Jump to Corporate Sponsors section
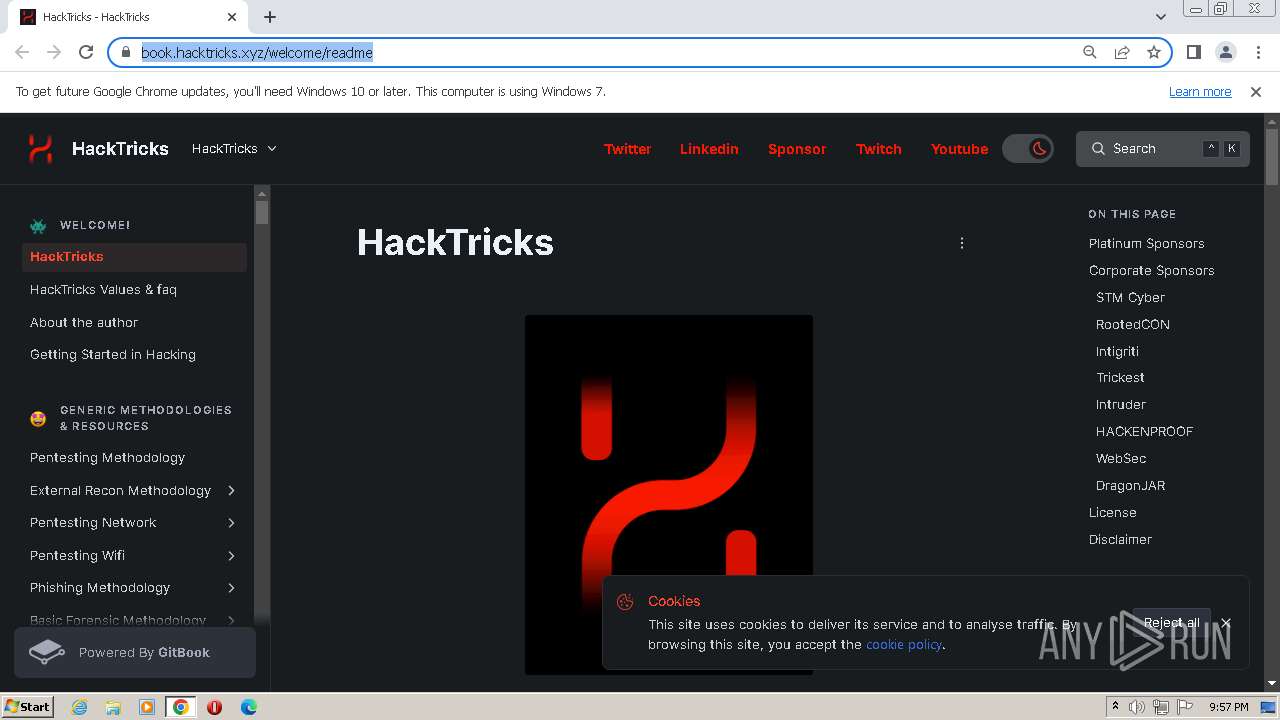 [1151, 270]
